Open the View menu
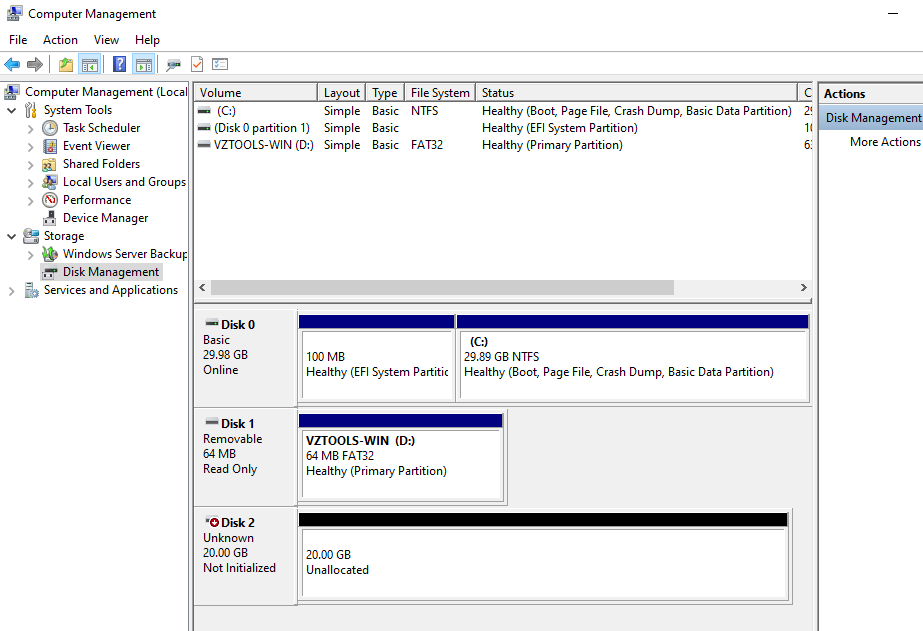This screenshot has width=923, height=631. (106, 39)
